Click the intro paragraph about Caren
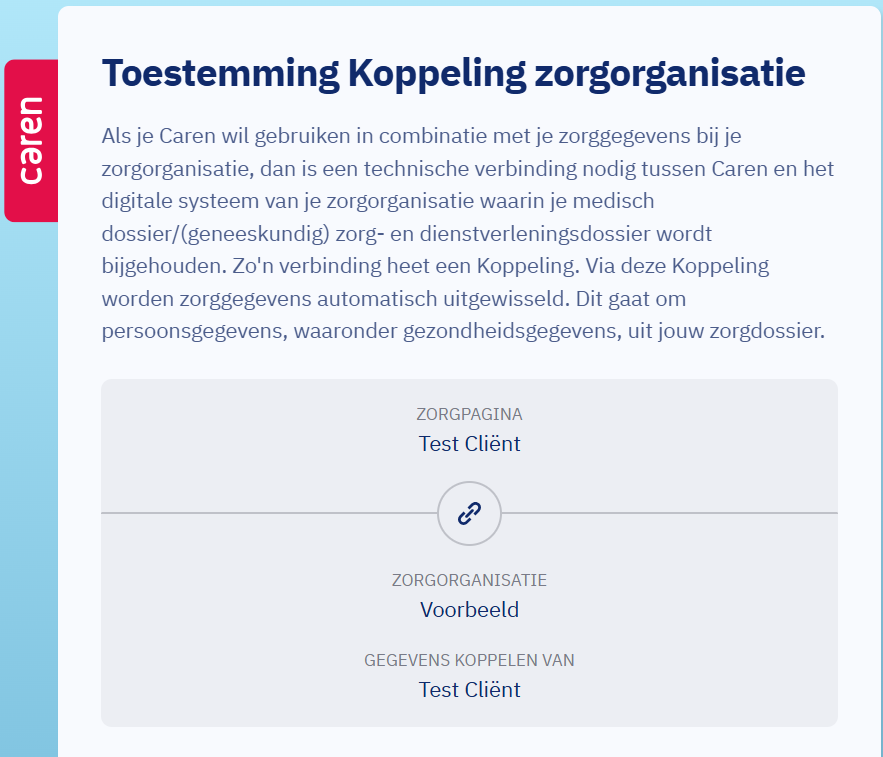The height and width of the screenshot is (757, 883). pyautogui.click(x=467, y=233)
